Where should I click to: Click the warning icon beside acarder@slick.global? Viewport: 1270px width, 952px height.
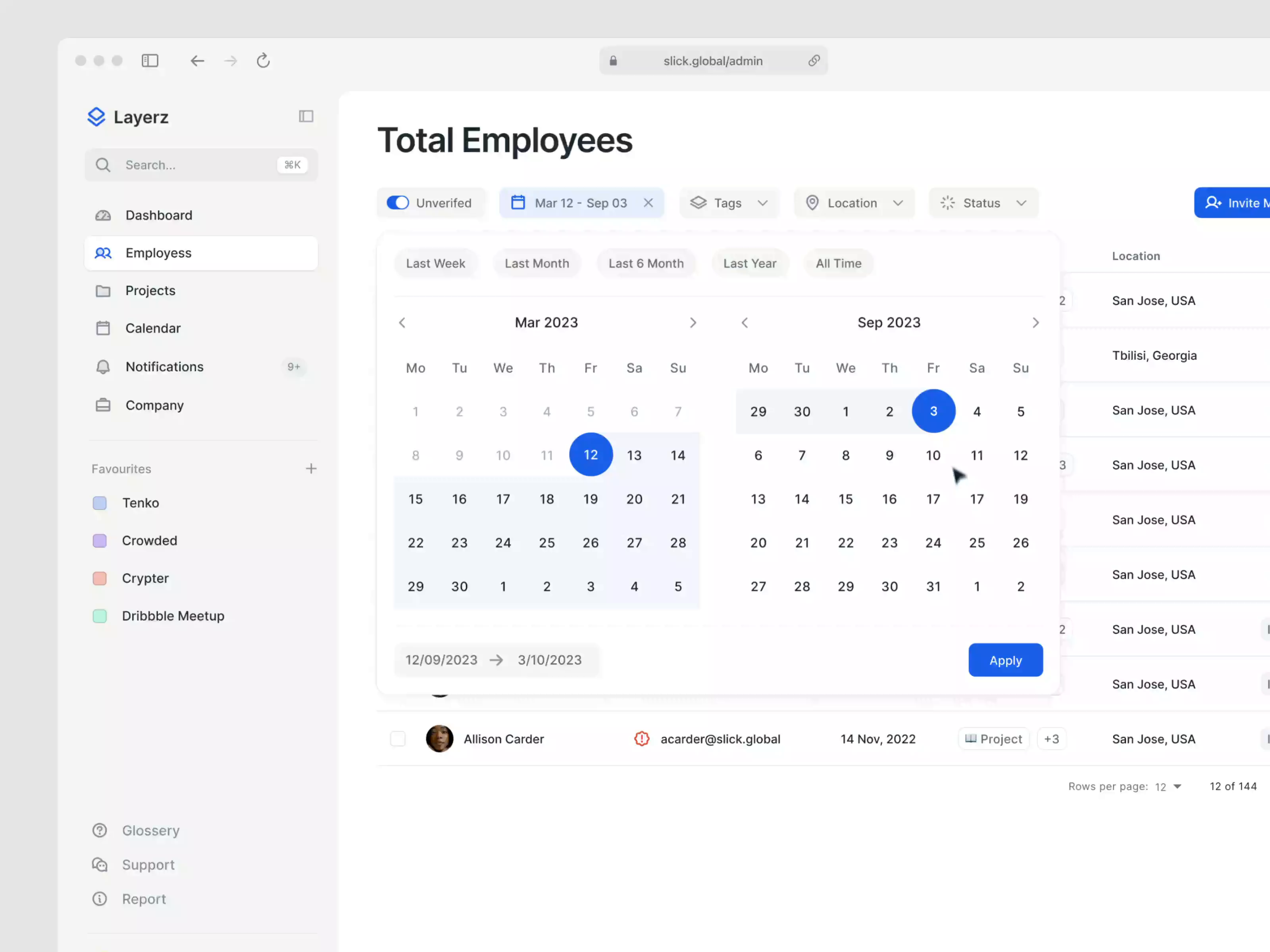click(641, 739)
